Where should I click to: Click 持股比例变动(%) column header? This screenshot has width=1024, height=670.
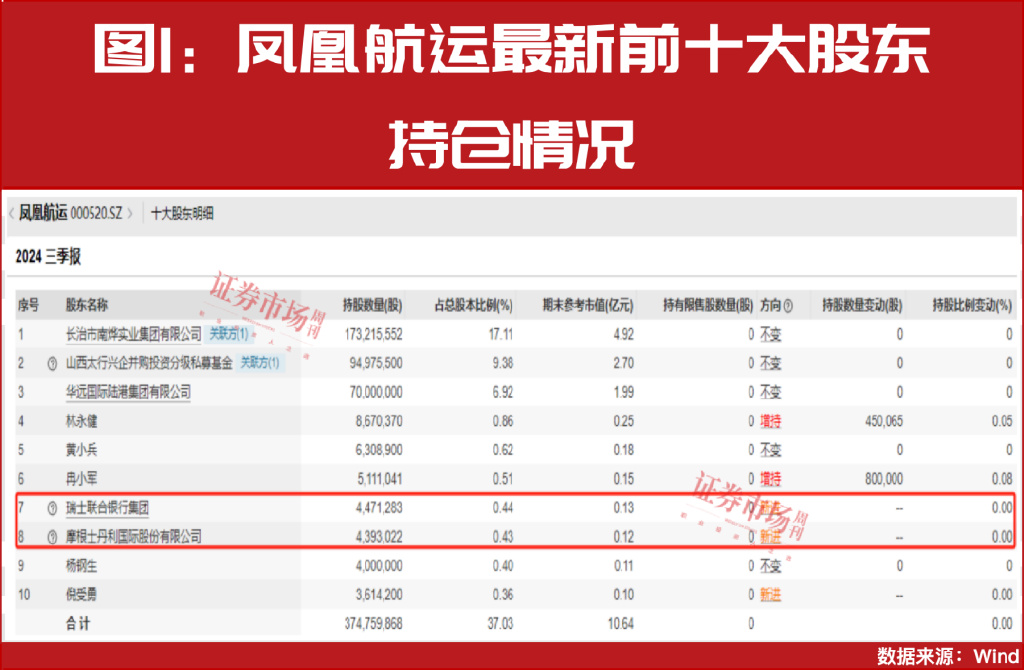[972, 305]
